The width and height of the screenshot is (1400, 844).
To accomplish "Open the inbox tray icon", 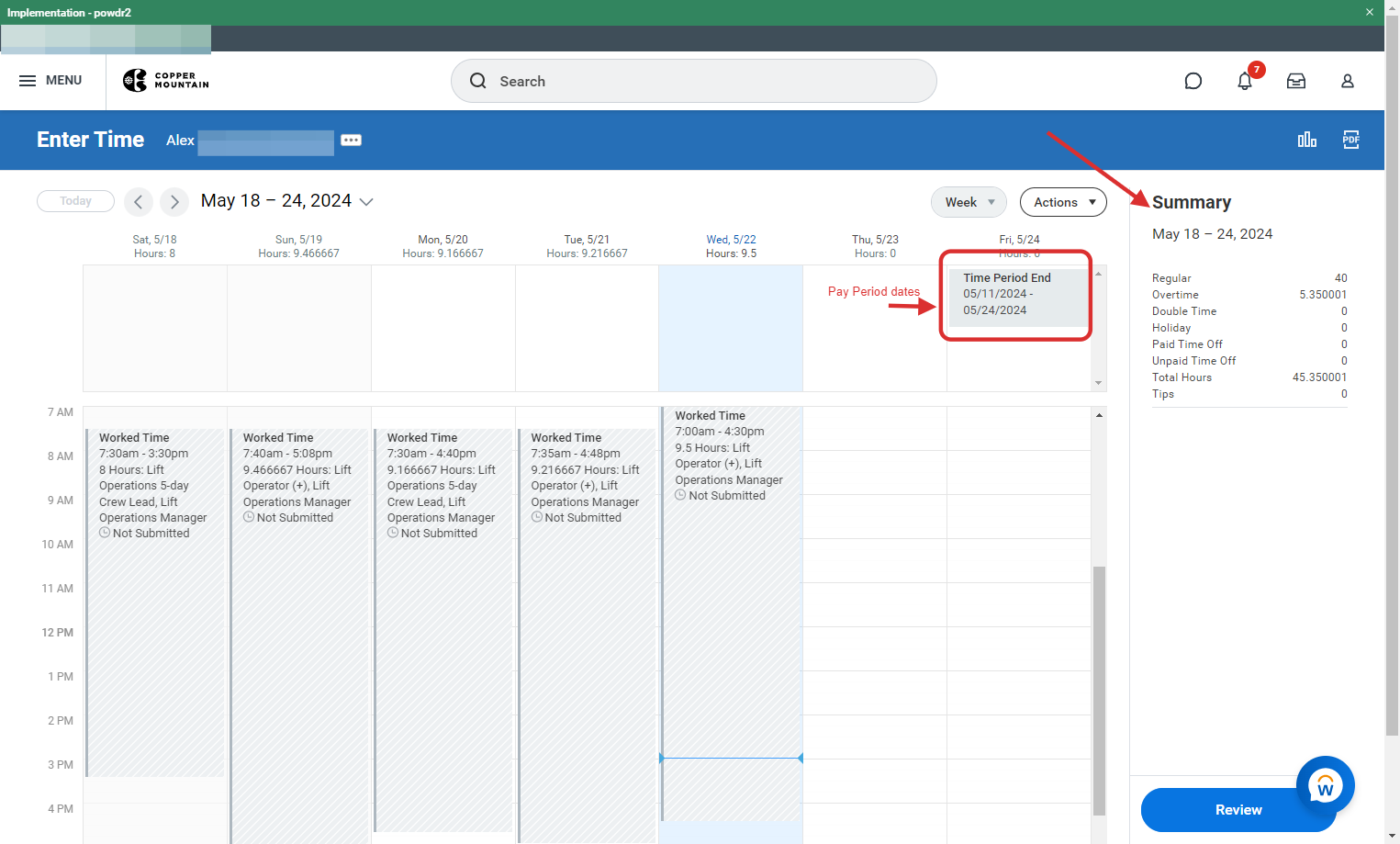I will (x=1296, y=81).
